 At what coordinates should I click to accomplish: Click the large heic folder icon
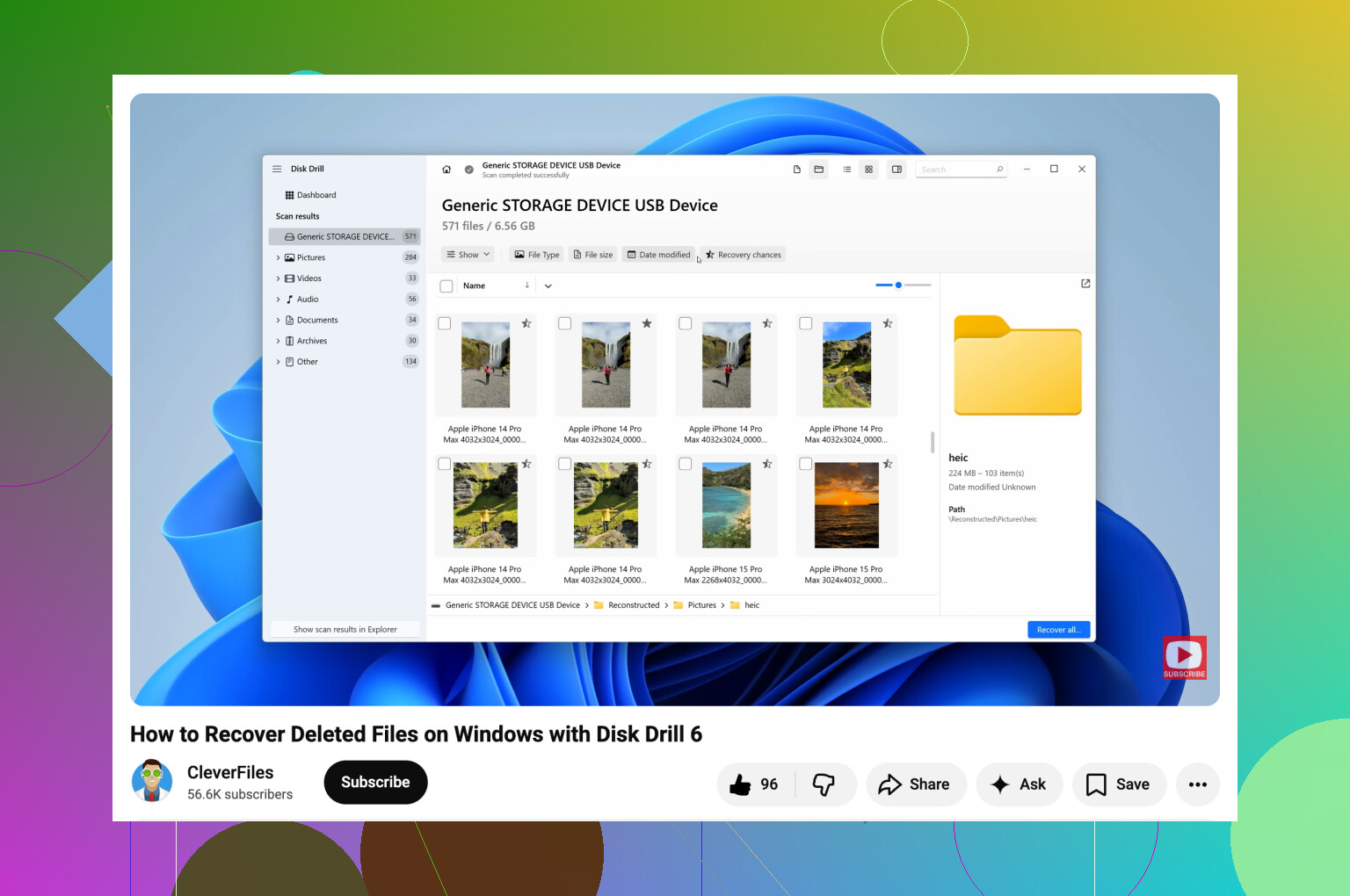[1018, 365]
